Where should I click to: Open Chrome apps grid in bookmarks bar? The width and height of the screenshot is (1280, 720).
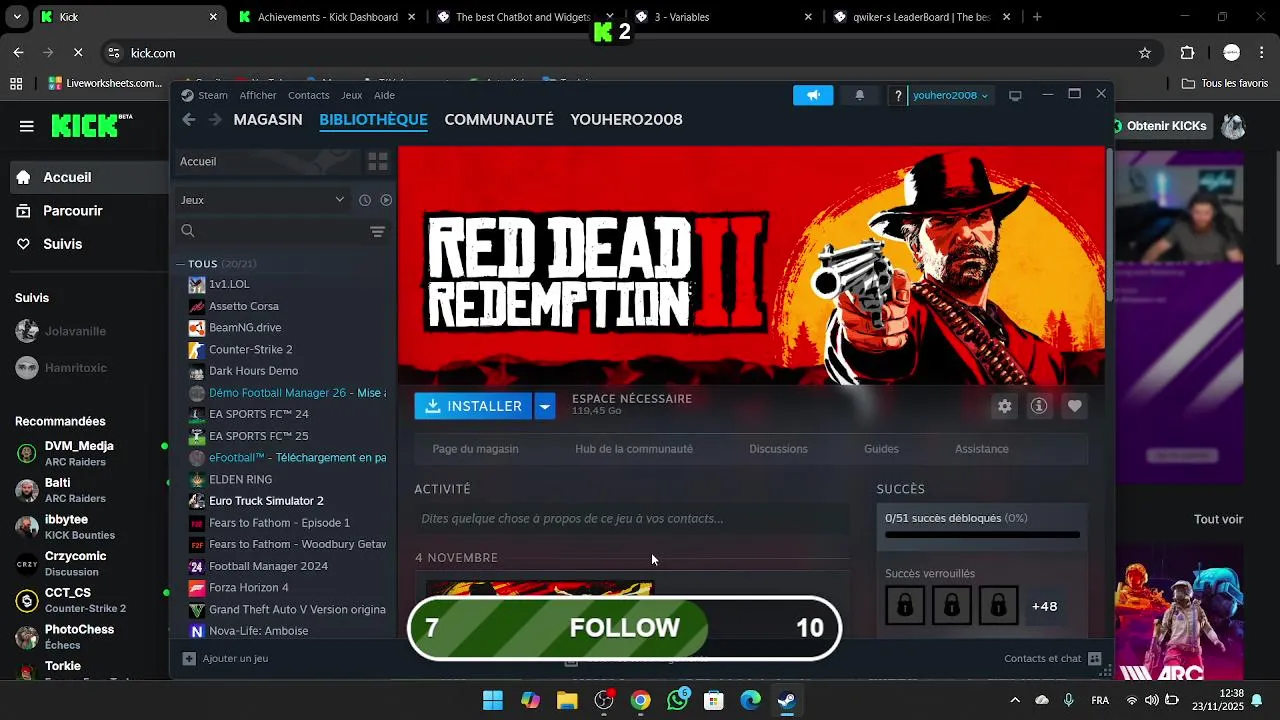pos(16,84)
